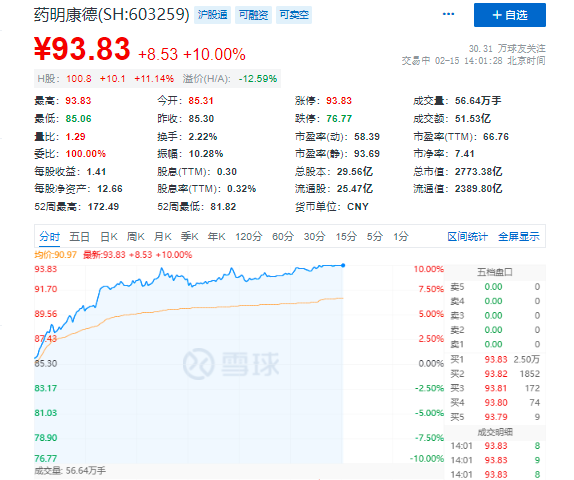Click the 买1 row with 2.50万
The width and height of the screenshot is (574, 480).
point(495,360)
